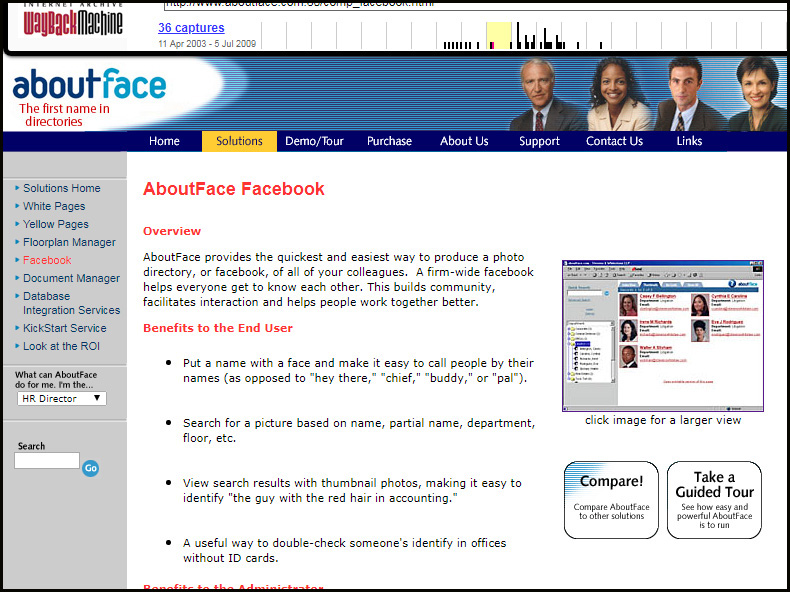Open the Links menu item

[x=689, y=141]
